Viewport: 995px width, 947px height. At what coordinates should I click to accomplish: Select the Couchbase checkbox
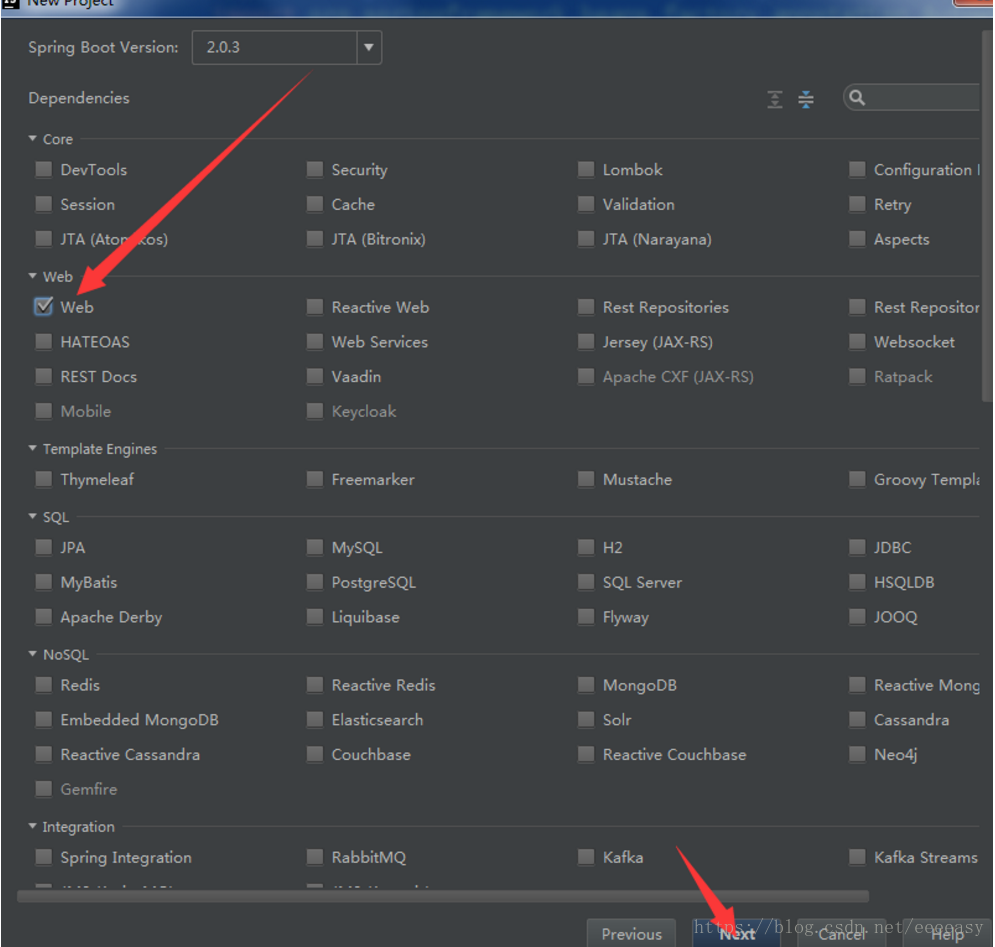[315, 754]
